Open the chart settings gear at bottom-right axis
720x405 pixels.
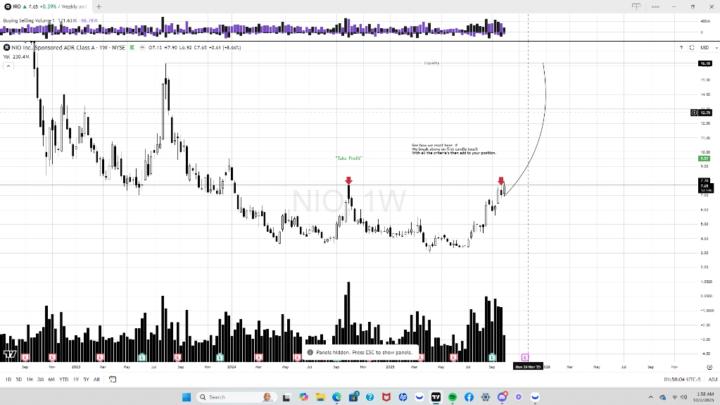click(x=709, y=367)
